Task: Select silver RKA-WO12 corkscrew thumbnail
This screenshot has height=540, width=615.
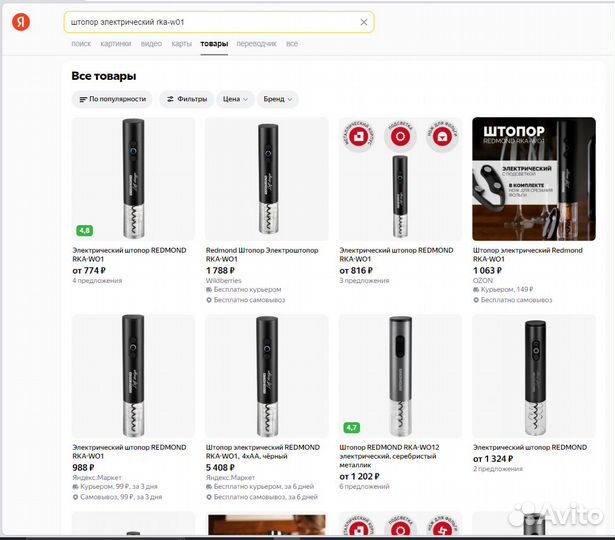Action: 400,375
